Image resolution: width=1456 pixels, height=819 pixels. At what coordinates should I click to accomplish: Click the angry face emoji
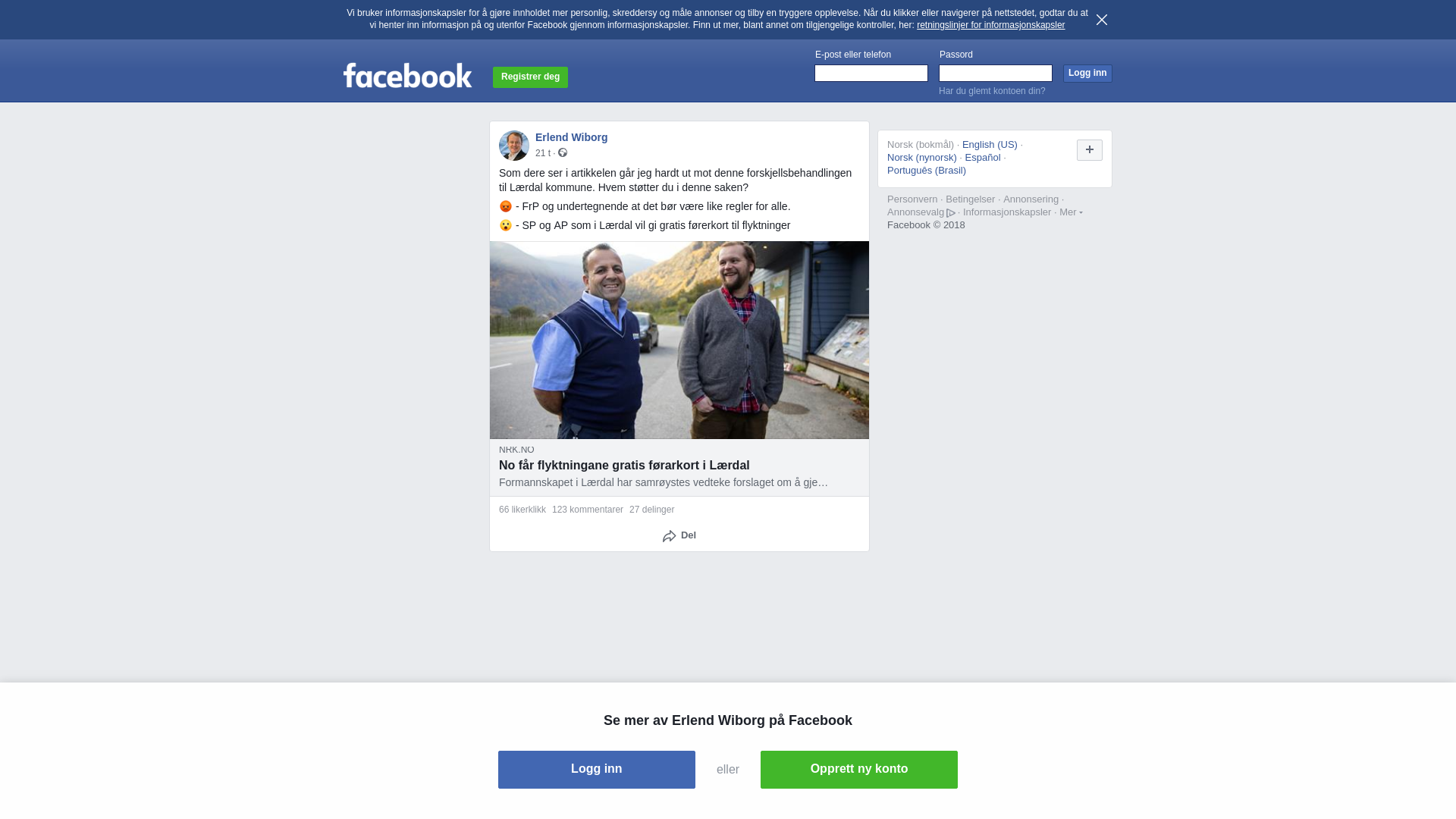pyautogui.click(x=506, y=206)
